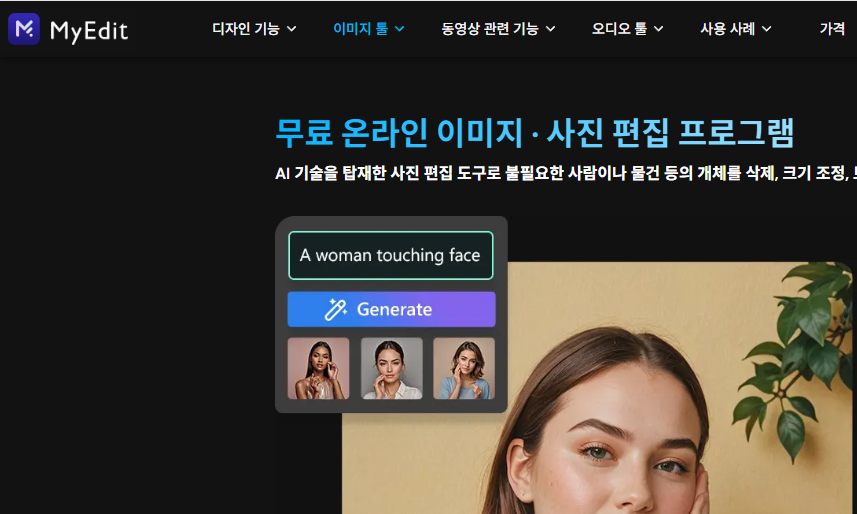Click the magic wand icon on Generate
Image resolution: width=857 pixels, height=514 pixels.
336,309
